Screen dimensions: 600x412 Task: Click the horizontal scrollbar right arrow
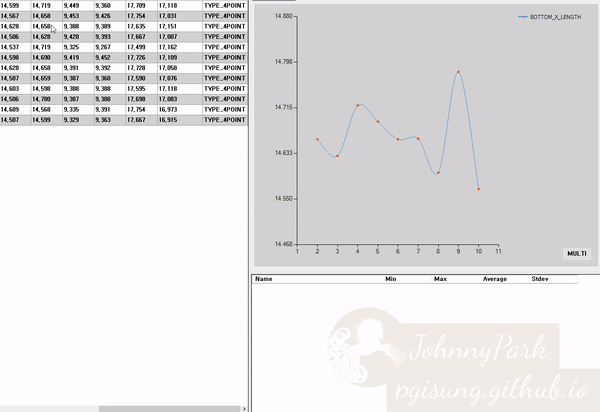click(x=244, y=409)
